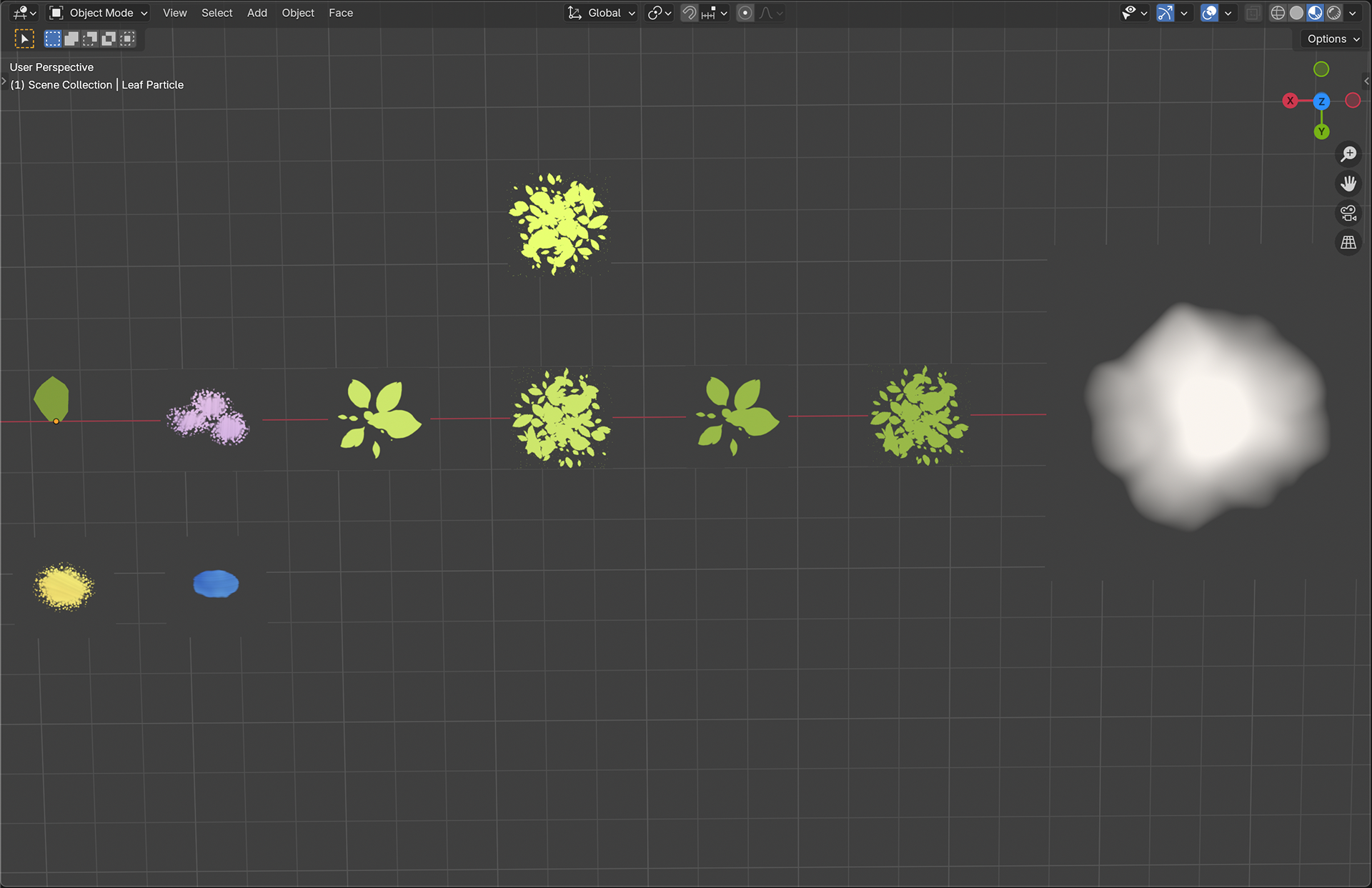Open the Object Mode dropdown
The width and height of the screenshot is (1372, 888).
pyautogui.click(x=99, y=13)
